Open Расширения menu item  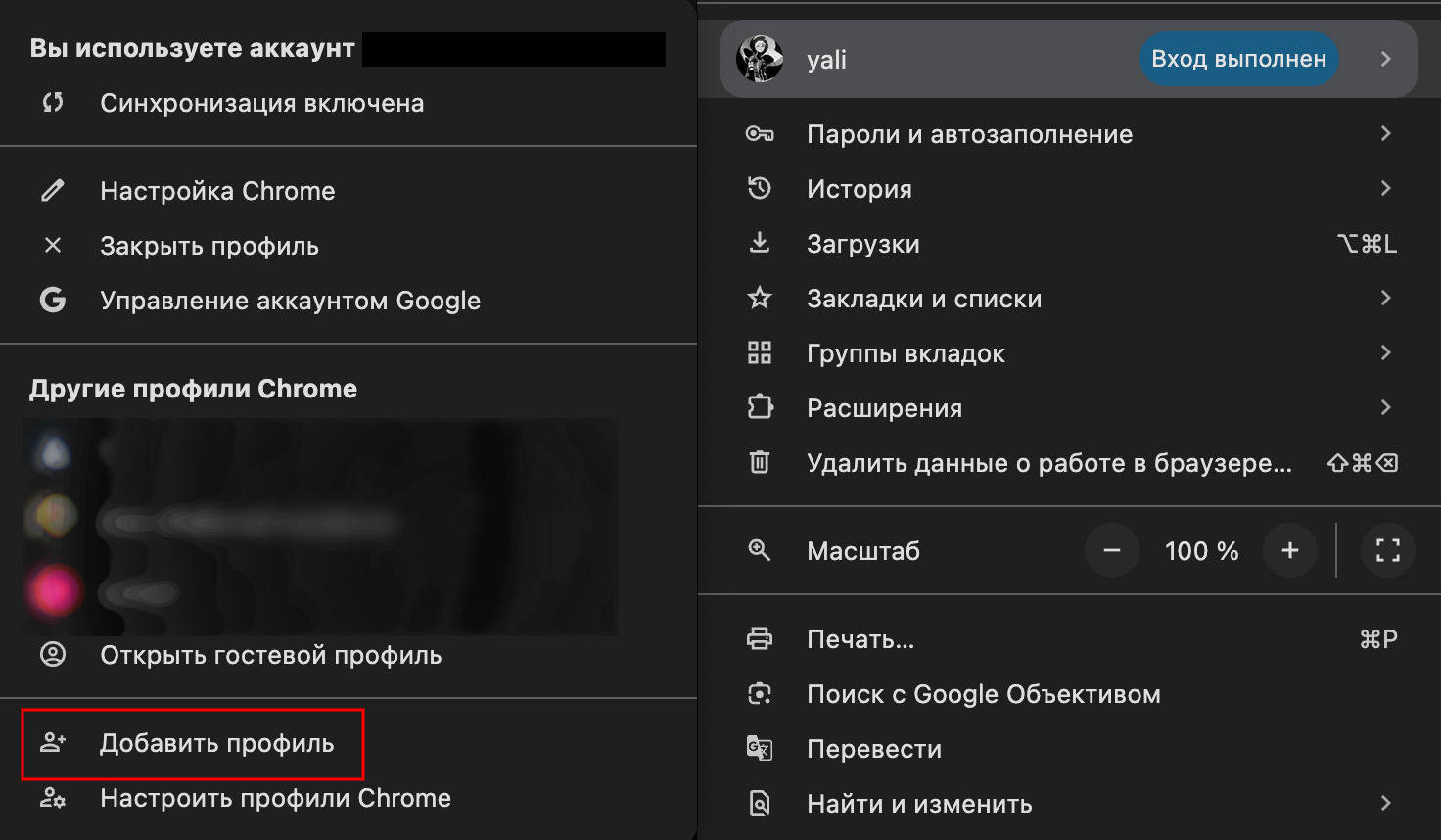[x=1069, y=407]
